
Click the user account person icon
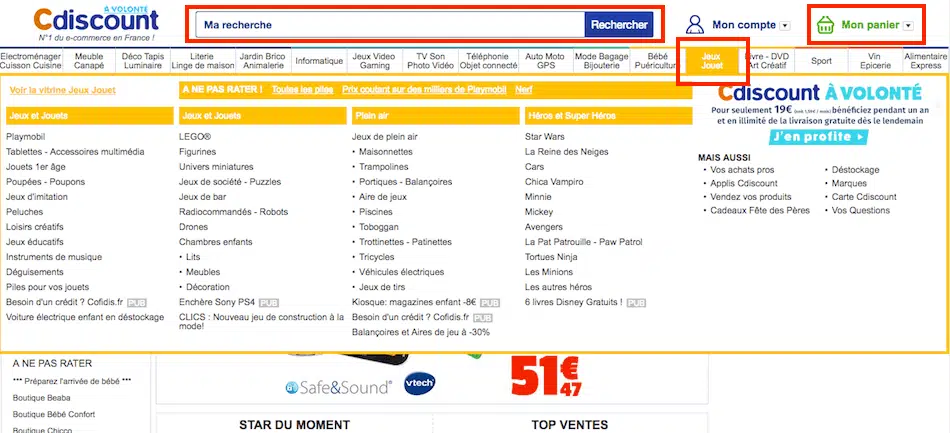pyautogui.click(x=694, y=24)
